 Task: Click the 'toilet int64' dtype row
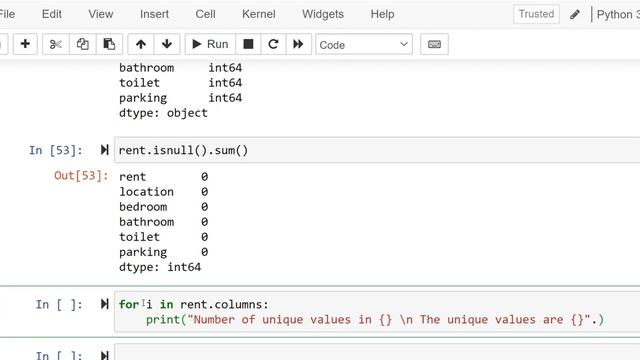click(180, 83)
